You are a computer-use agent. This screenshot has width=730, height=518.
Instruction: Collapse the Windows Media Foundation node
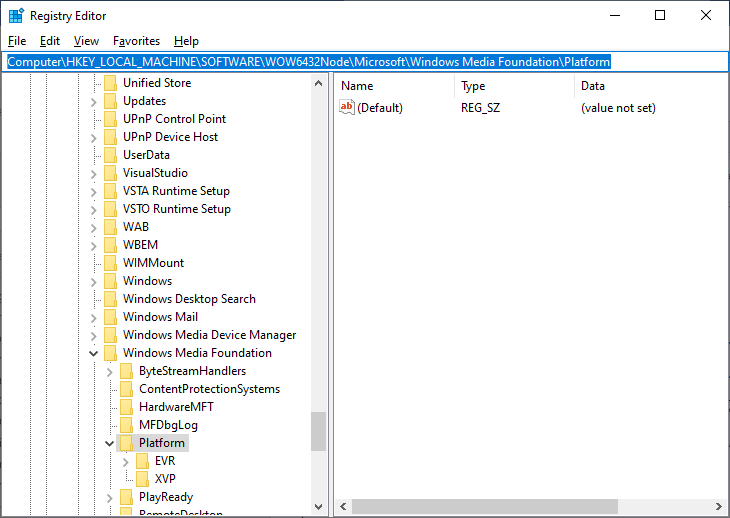tap(93, 353)
